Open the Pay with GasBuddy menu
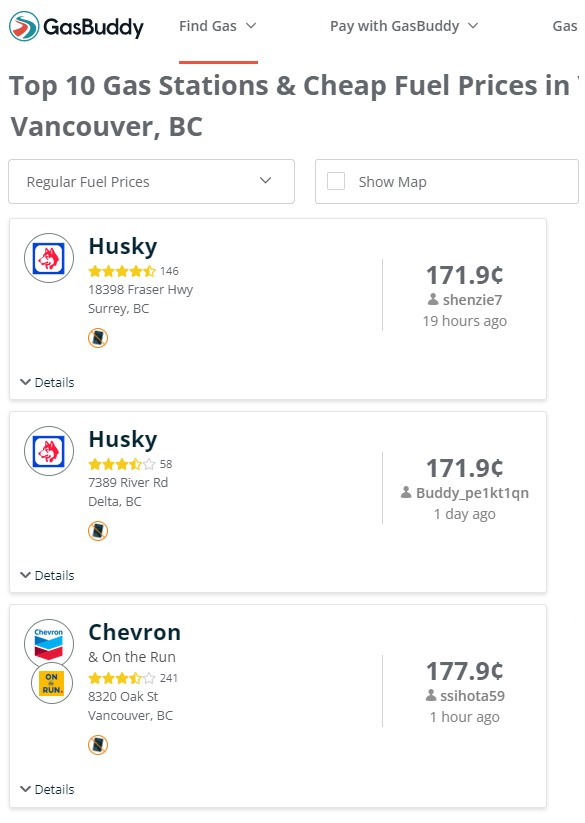585x823 pixels. [x=404, y=26]
